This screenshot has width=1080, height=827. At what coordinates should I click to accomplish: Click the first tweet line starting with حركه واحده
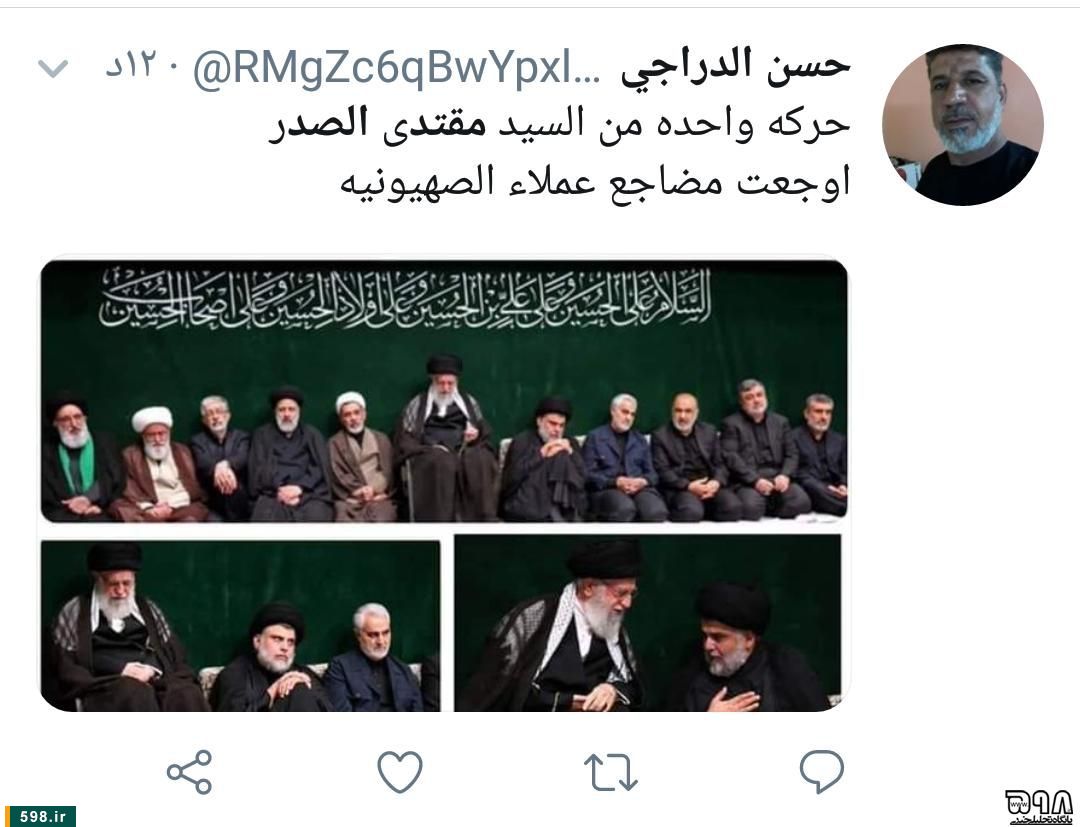[x=559, y=125]
